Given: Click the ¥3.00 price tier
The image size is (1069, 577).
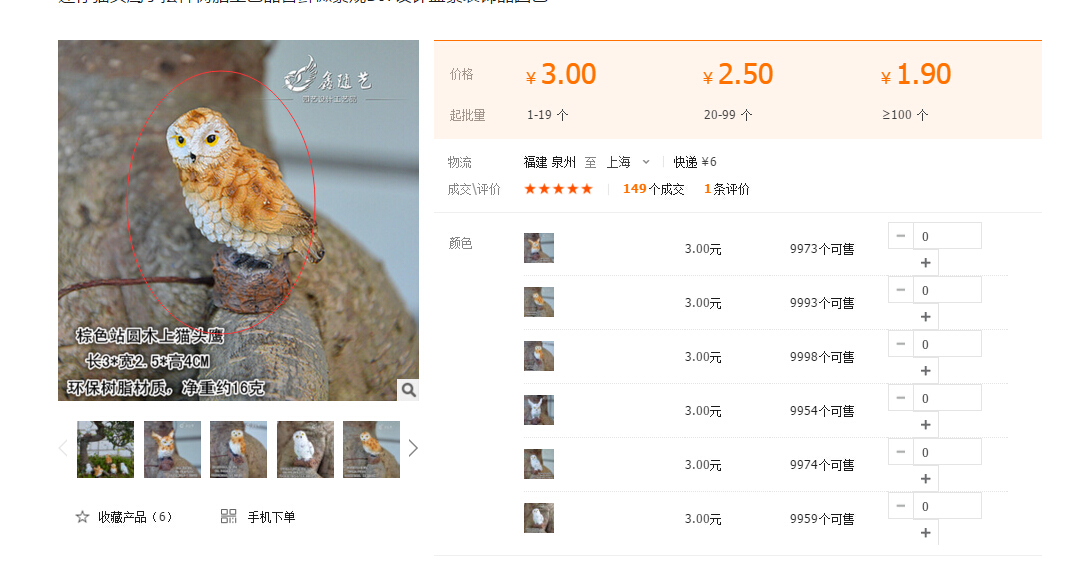Looking at the screenshot, I should click(561, 74).
